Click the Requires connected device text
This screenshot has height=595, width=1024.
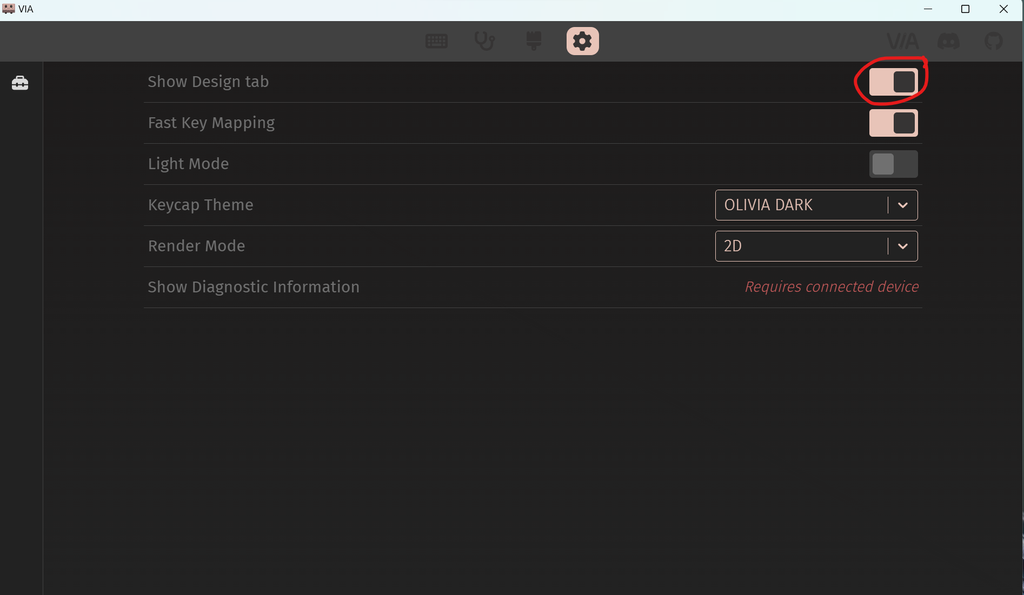coord(831,287)
